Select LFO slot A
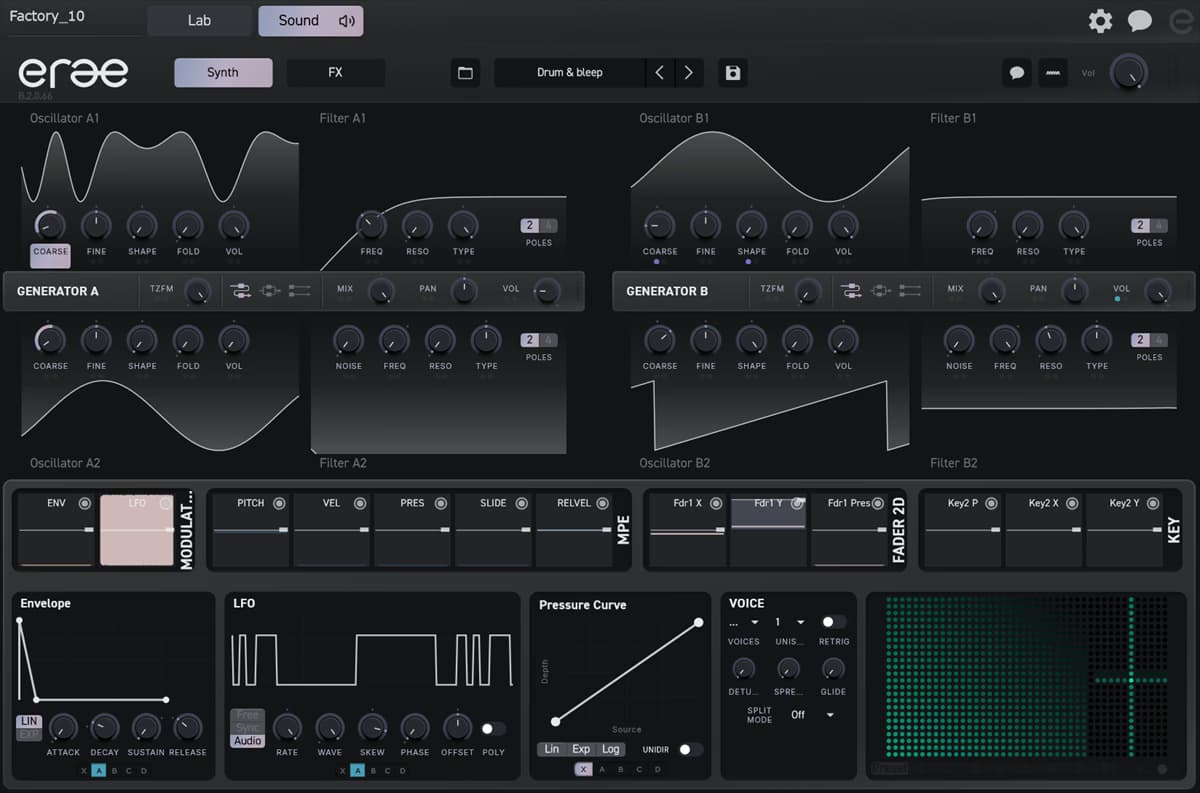1200x793 pixels. click(359, 770)
